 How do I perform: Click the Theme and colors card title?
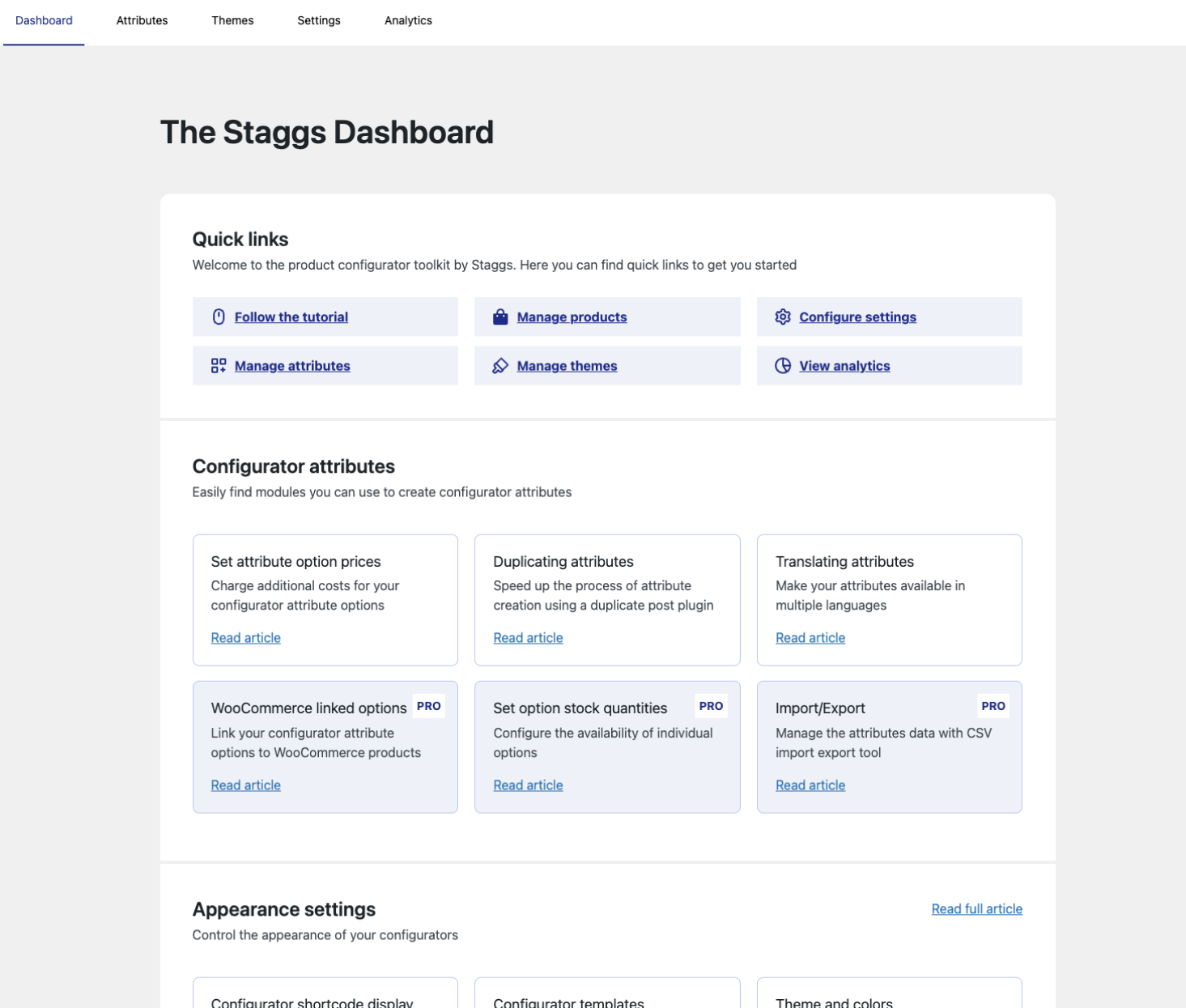pyautogui.click(x=834, y=1002)
